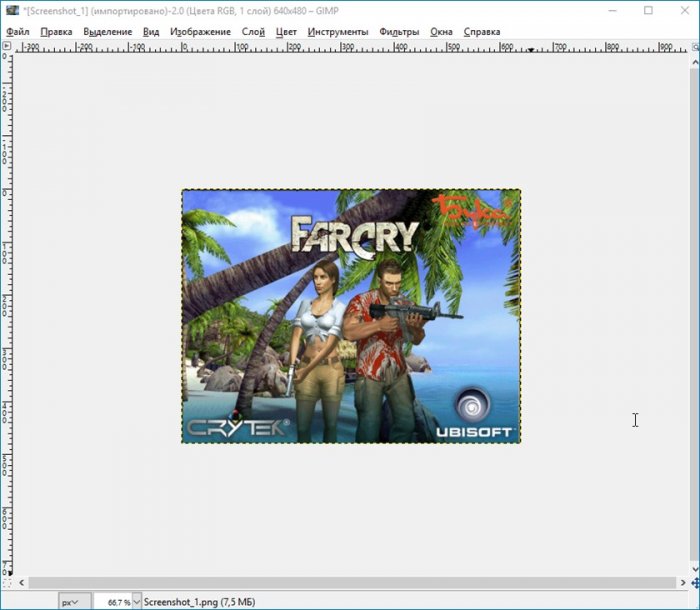This screenshot has width=700, height=610.
Task: Click the horizontal scrollbar track
Action: (350, 582)
